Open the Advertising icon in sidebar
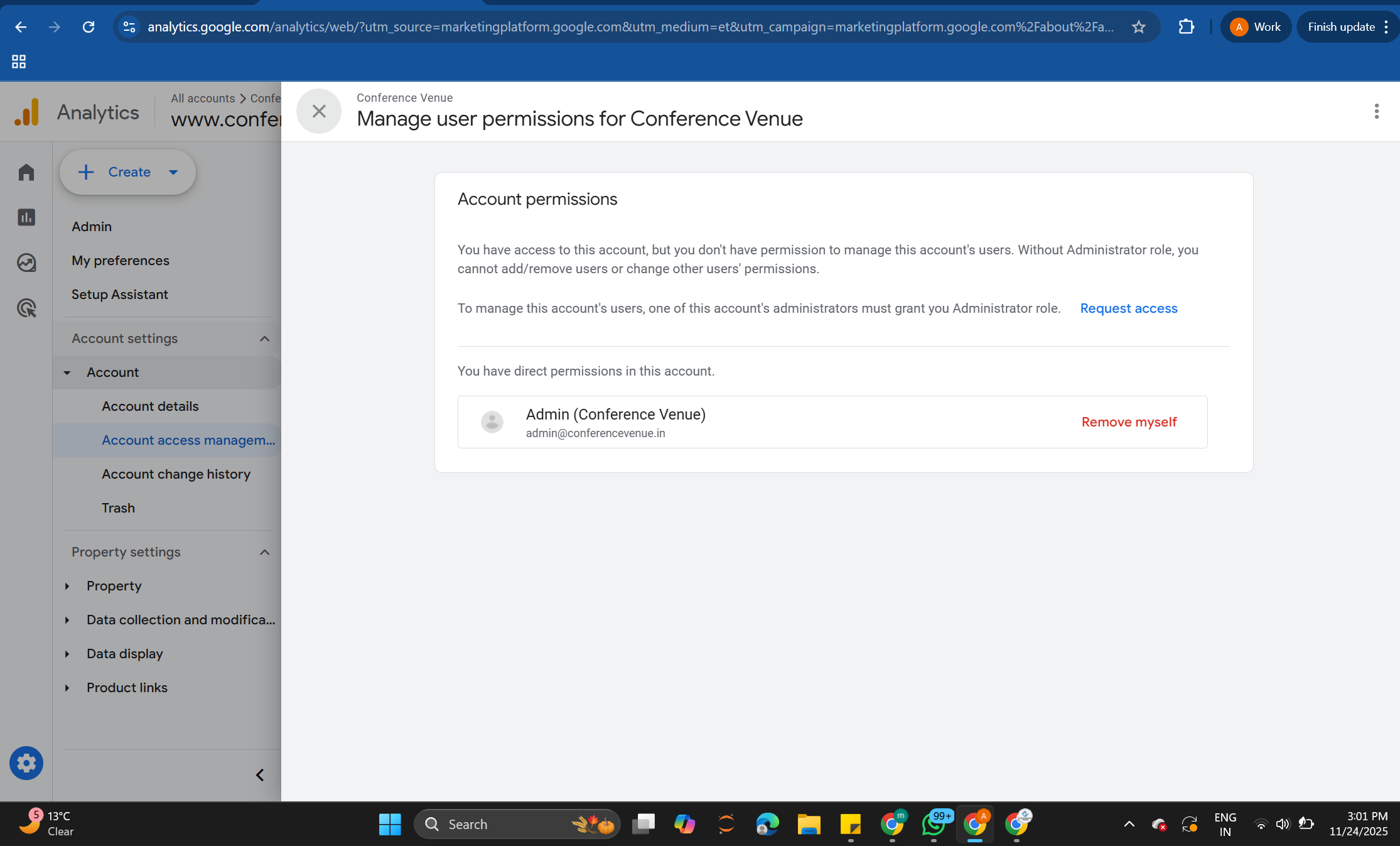The image size is (1400, 846). (26, 308)
